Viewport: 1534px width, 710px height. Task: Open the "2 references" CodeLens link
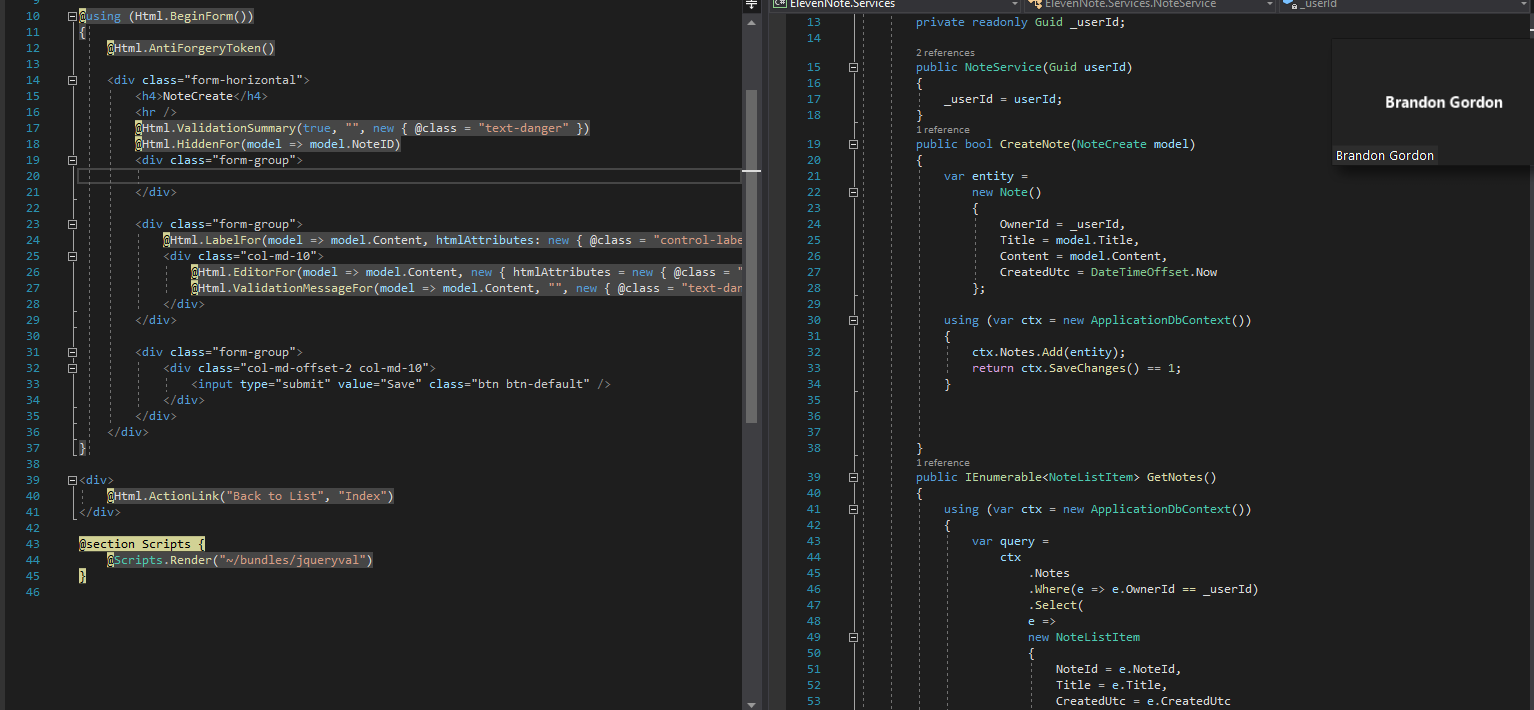pos(945,53)
